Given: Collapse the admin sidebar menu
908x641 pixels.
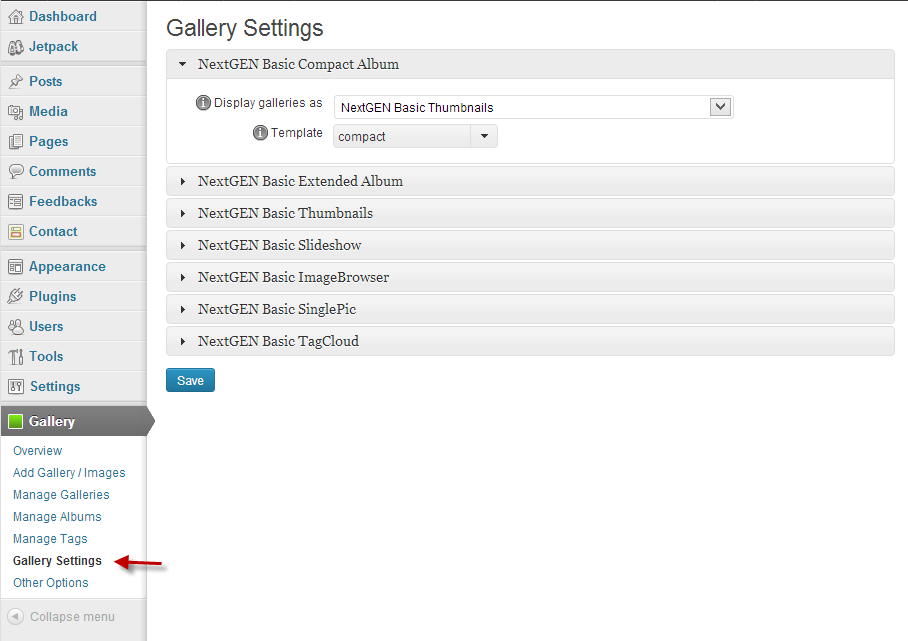Looking at the screenshot, I should 61,617.
